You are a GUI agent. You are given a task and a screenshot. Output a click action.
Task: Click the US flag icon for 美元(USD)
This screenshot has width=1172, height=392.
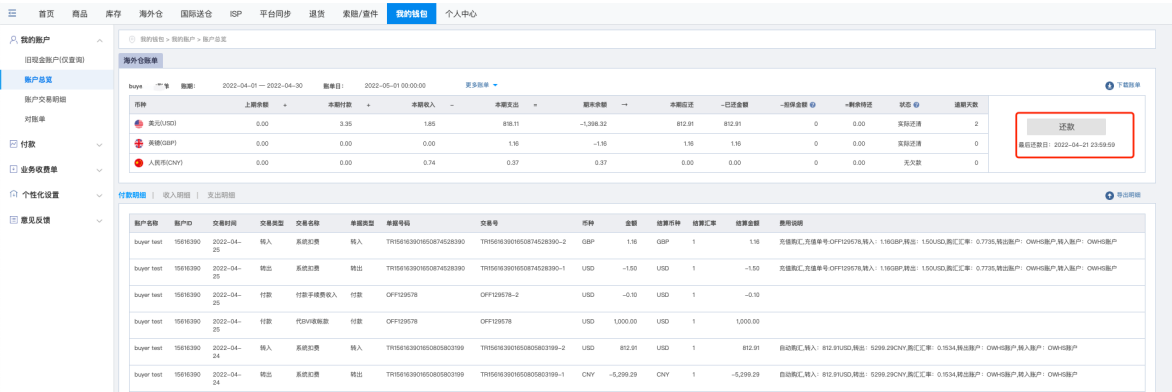click(x=138, y=123)
